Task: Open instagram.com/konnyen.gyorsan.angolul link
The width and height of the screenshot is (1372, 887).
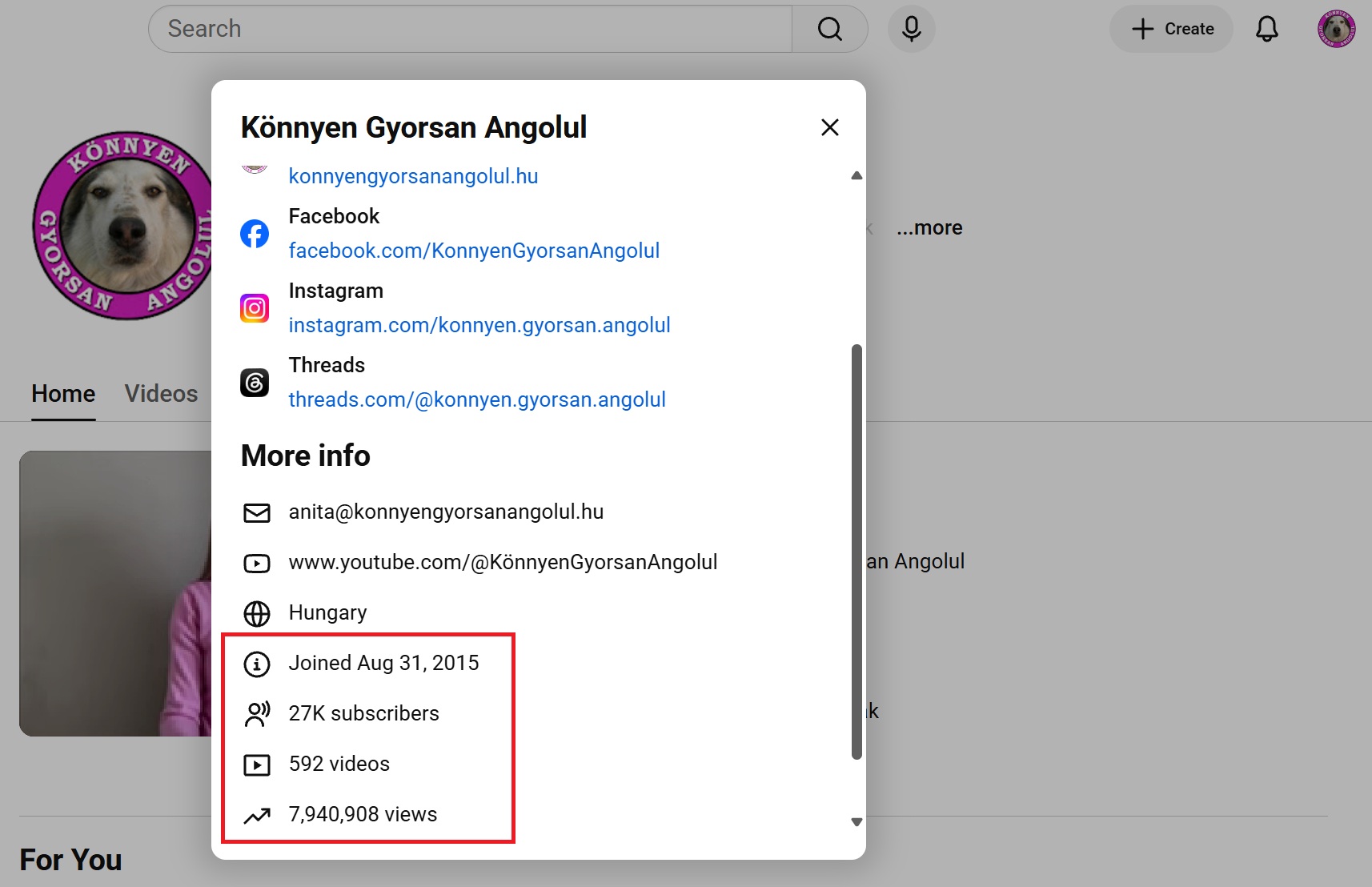Action: tap(479, 325)
